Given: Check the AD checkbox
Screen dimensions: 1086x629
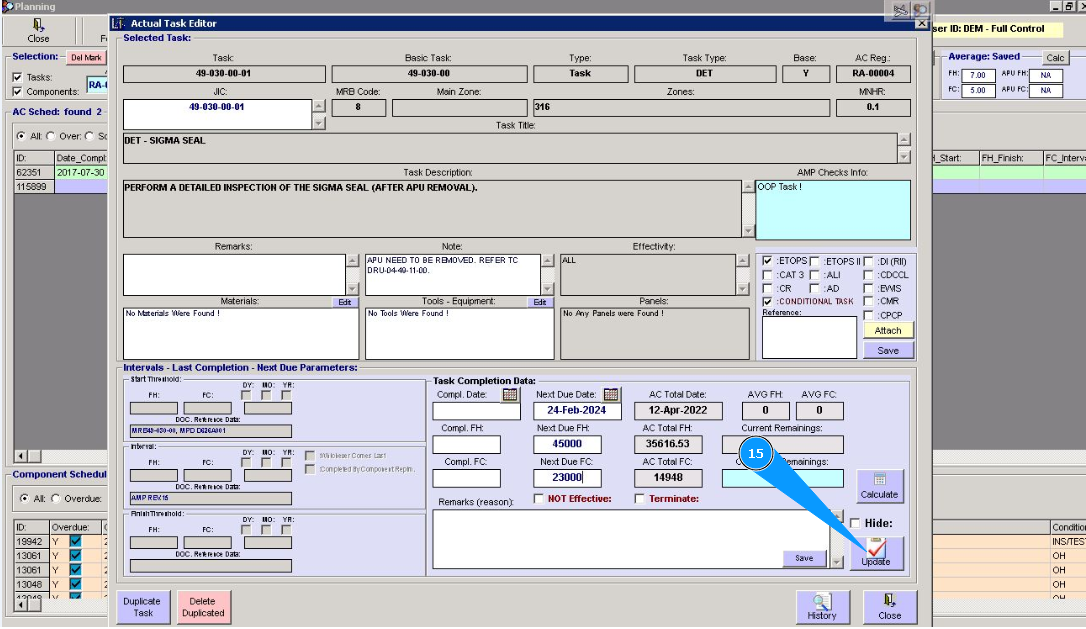Looking at the screenshot, I should coord(814,288).
